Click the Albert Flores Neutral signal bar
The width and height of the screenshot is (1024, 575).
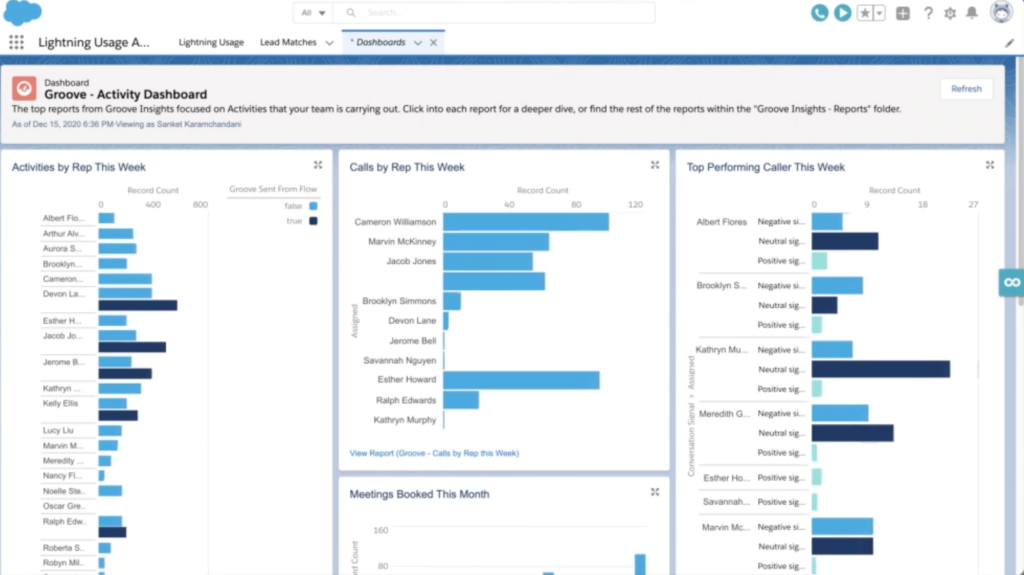coord(845,241)
